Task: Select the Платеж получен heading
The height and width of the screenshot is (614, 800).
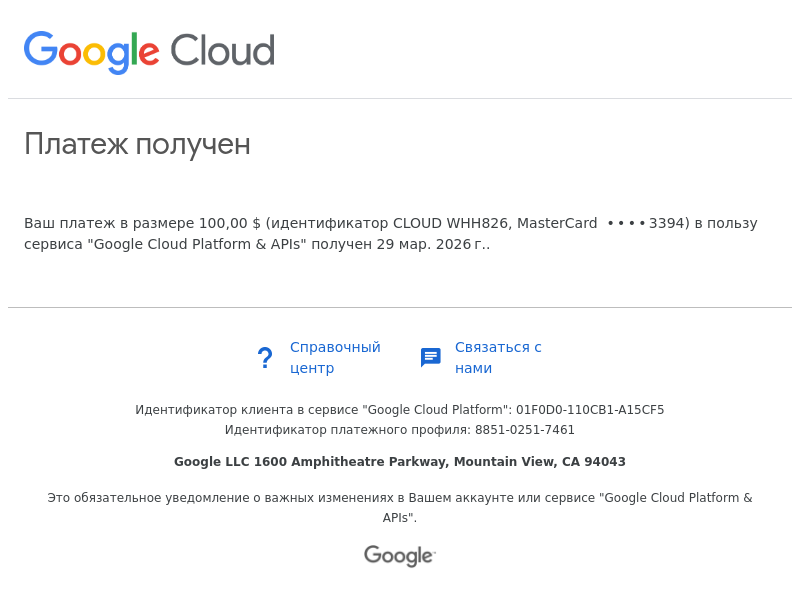Action: coord(137,144)
